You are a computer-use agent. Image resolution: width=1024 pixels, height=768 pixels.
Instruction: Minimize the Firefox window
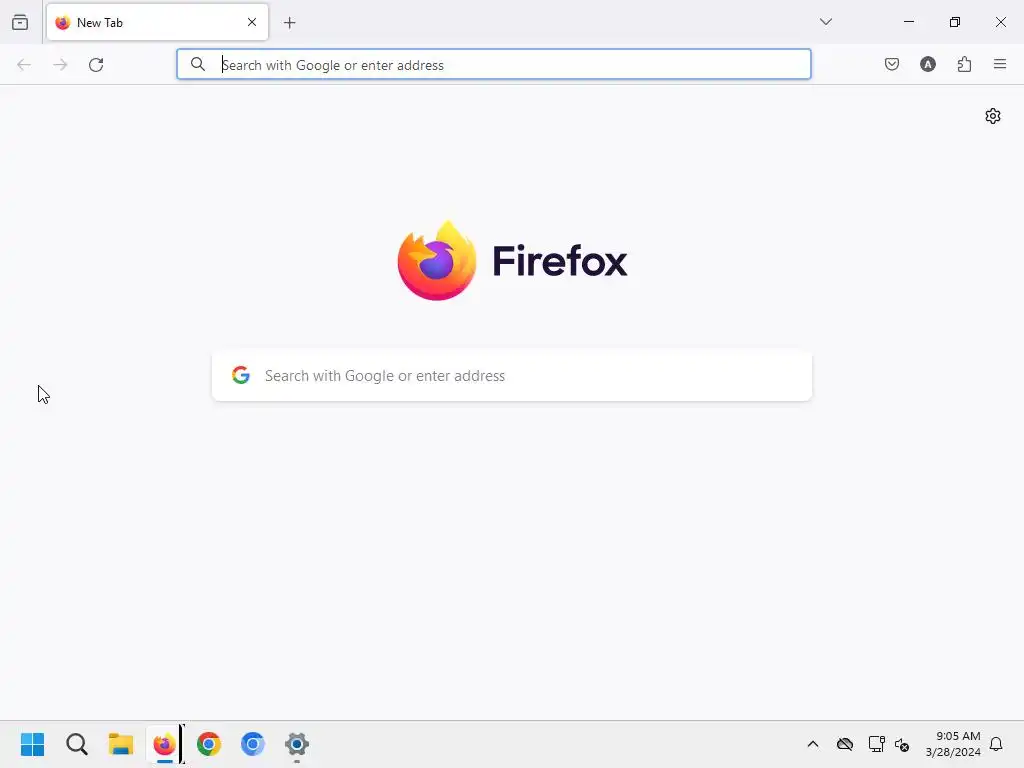[x=908, y=22]
